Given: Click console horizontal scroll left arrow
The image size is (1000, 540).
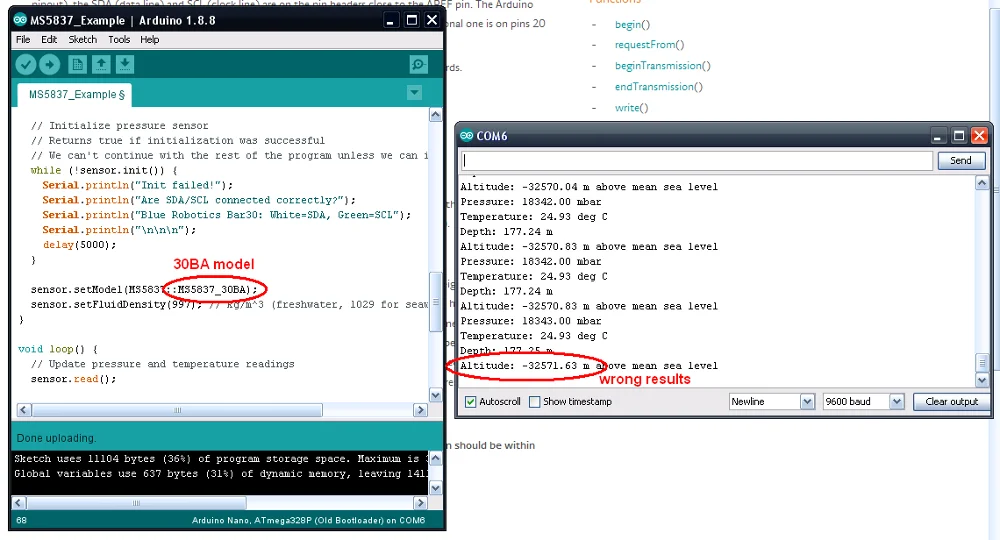Looking at the screenshot, I should pyautogui.click(x=19, y=503).
